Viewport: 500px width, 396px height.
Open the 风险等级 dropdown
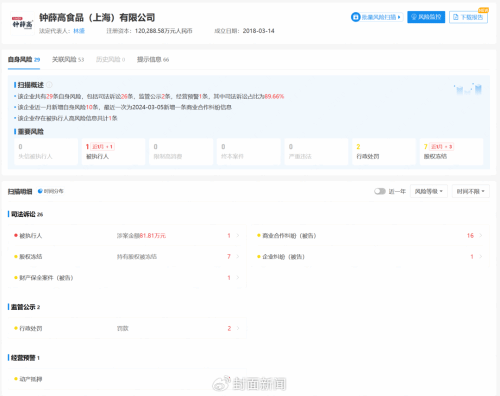429,191
